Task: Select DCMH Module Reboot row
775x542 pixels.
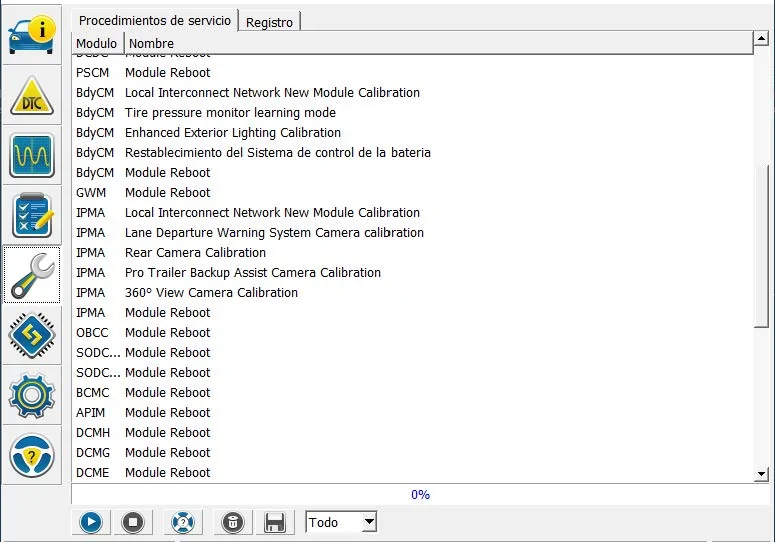Action: (x=413, y=433)
